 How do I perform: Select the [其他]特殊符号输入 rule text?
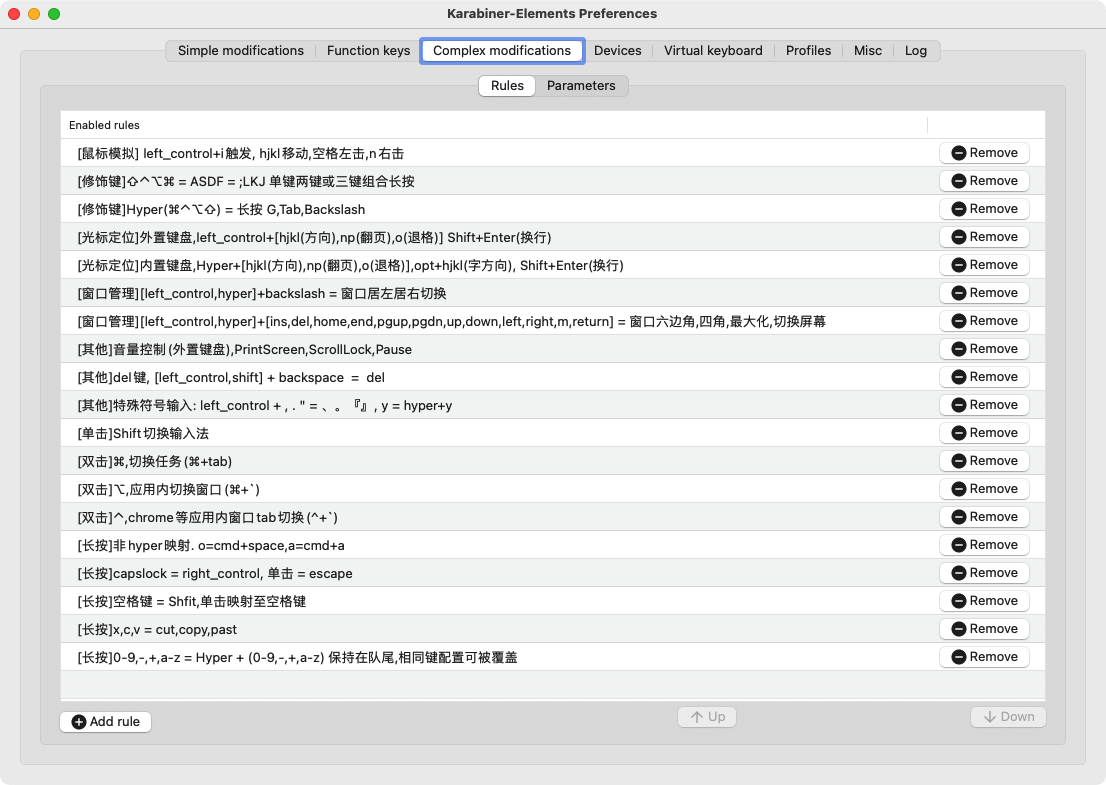point(265,406)
